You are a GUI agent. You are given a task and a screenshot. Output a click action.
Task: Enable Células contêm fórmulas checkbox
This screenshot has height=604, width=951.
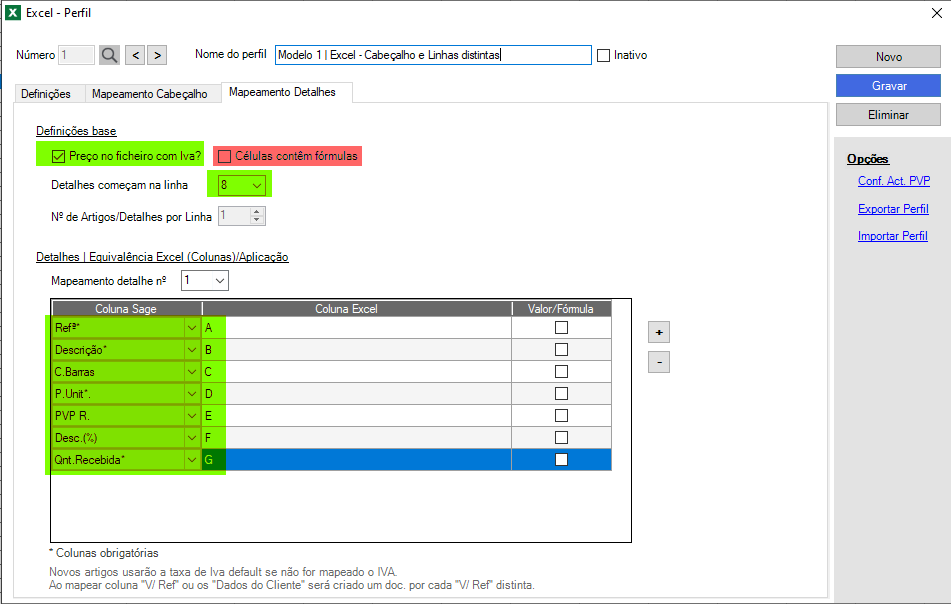coord(224,156)
